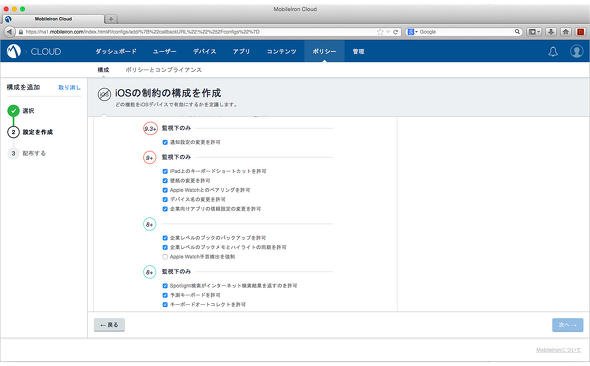Uncheck iPad上のキーボードショートカットを許可
Viewport: 590px width, 366px height.
tap(165, 171)
